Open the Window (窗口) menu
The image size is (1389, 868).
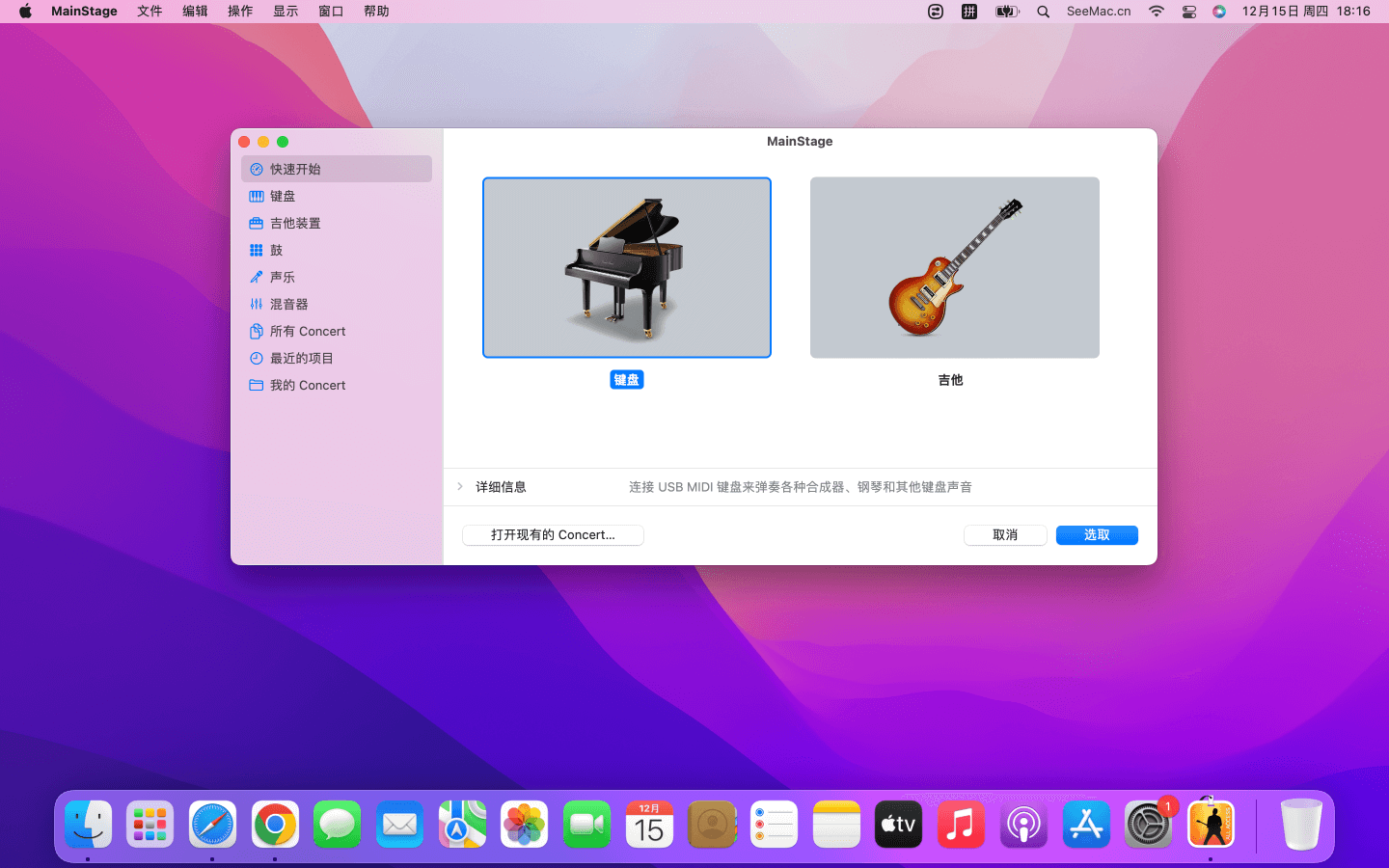(x=331, y=12)
